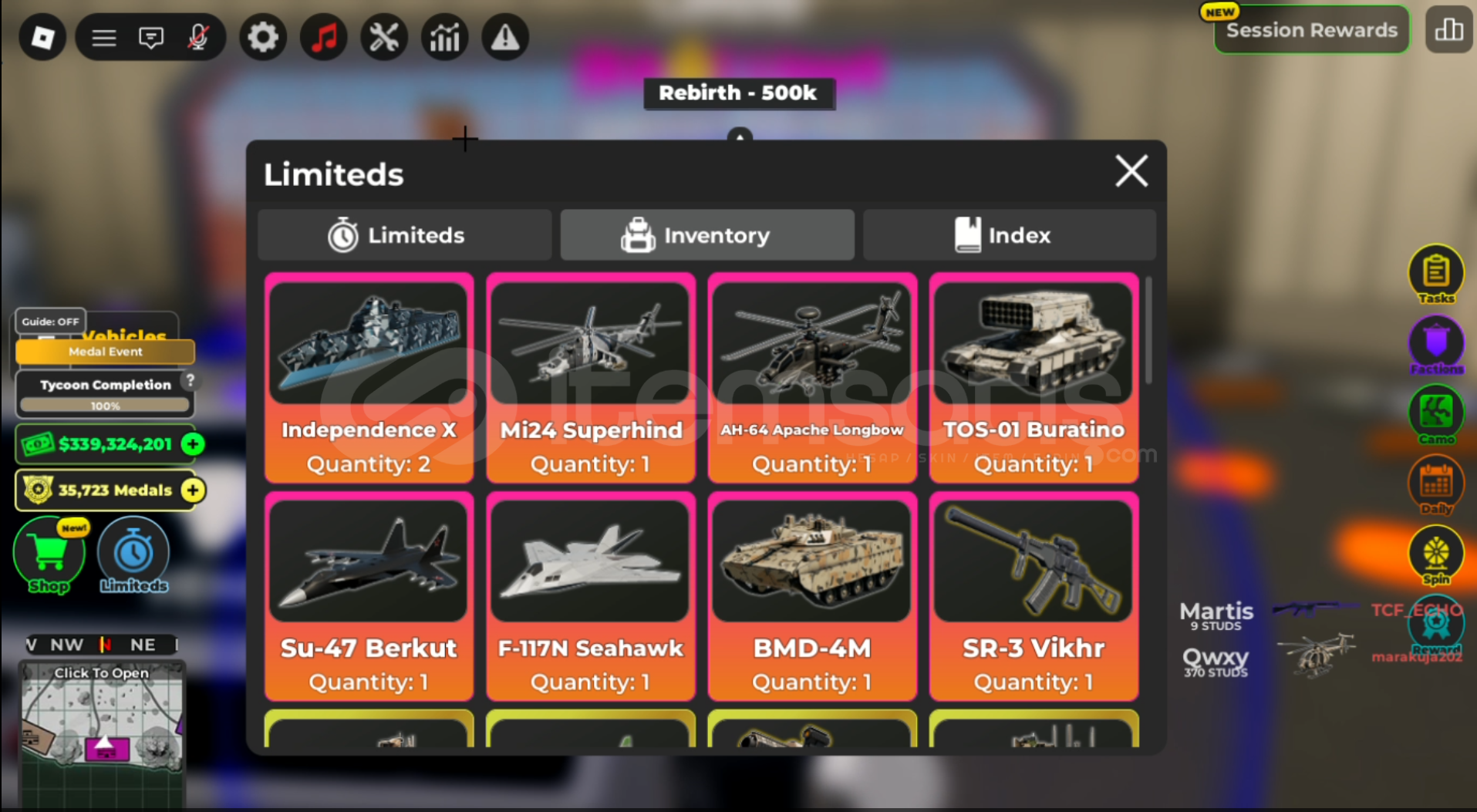Toggle the Guide: OFF button

50,322
